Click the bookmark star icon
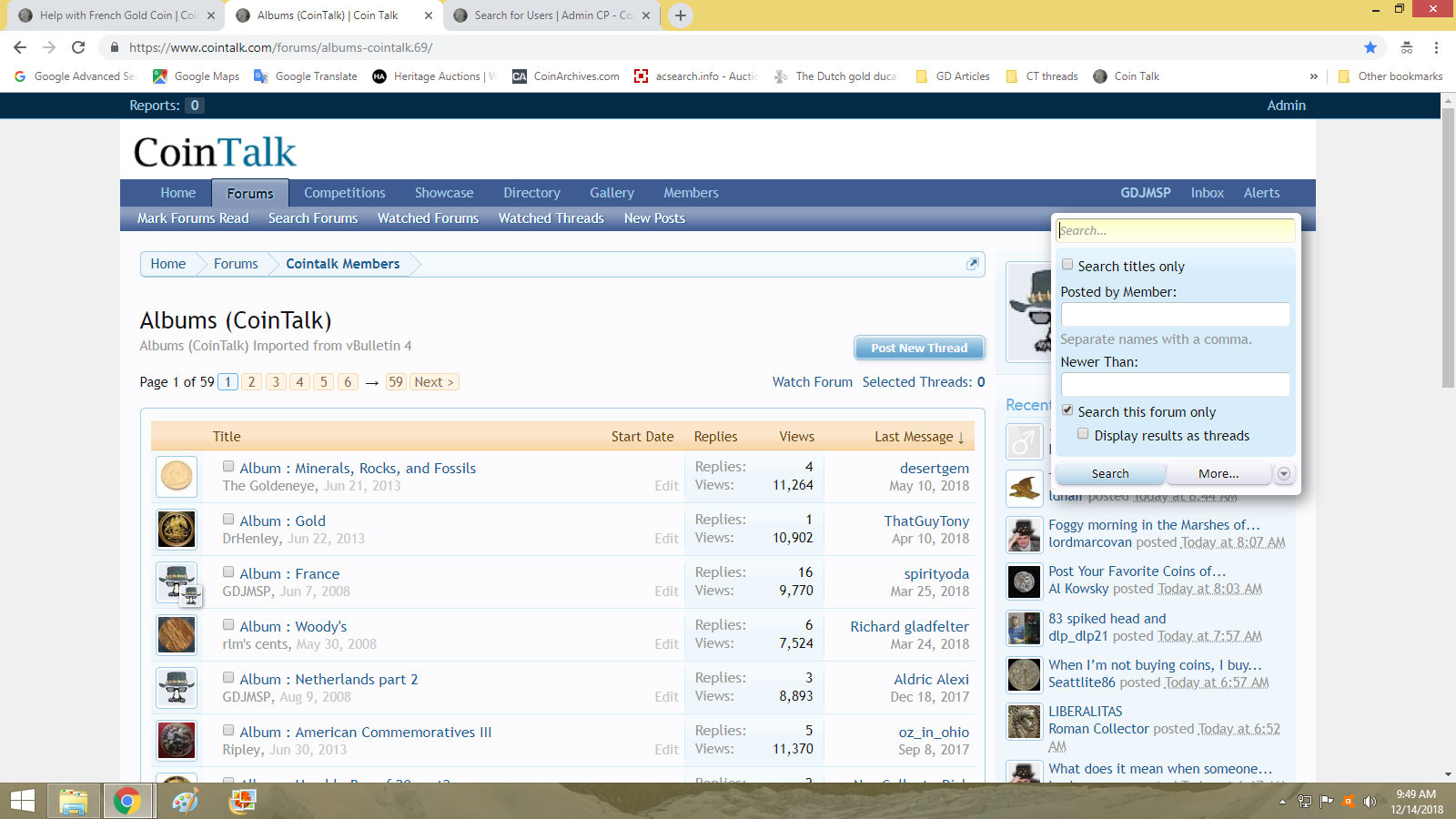Viewport: 1456px width, 819px height. pyautogui.click(x=1370, y=47)
